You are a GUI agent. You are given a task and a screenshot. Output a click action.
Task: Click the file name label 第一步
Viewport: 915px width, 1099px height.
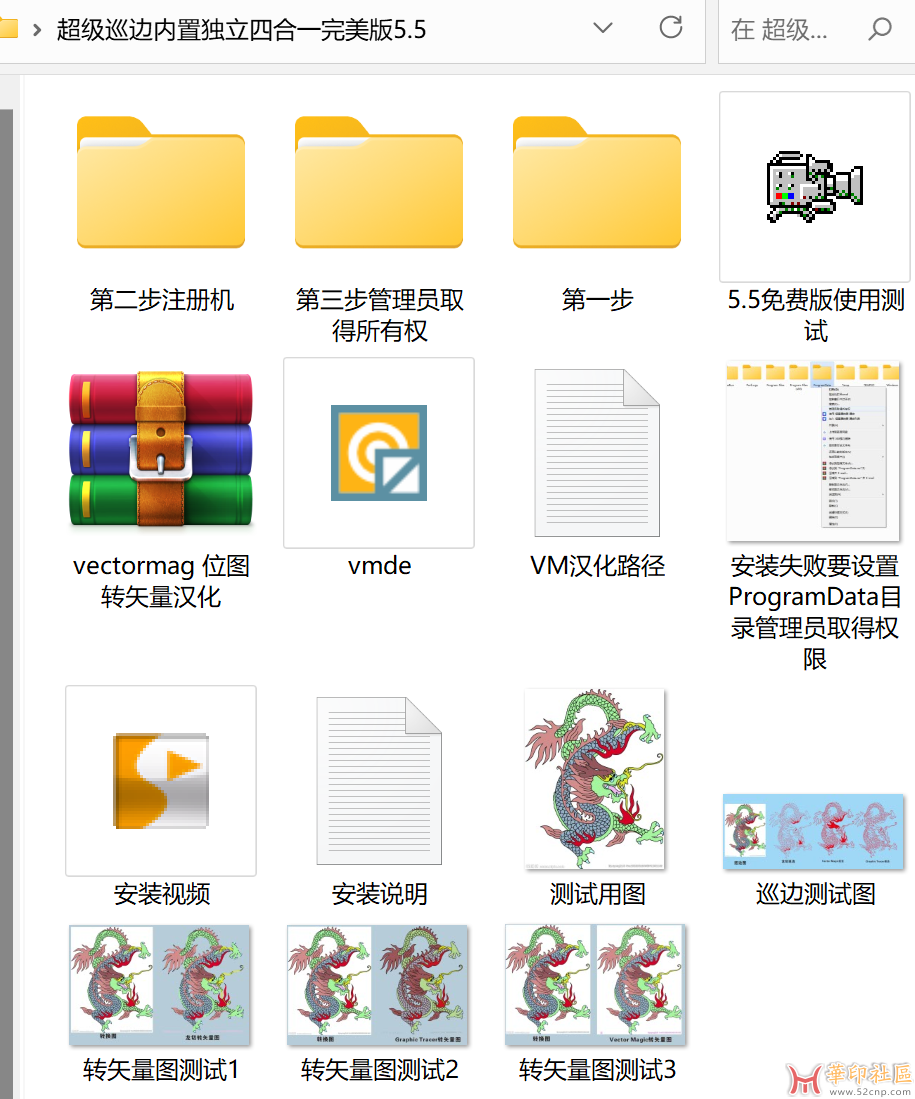coord(597,300)
